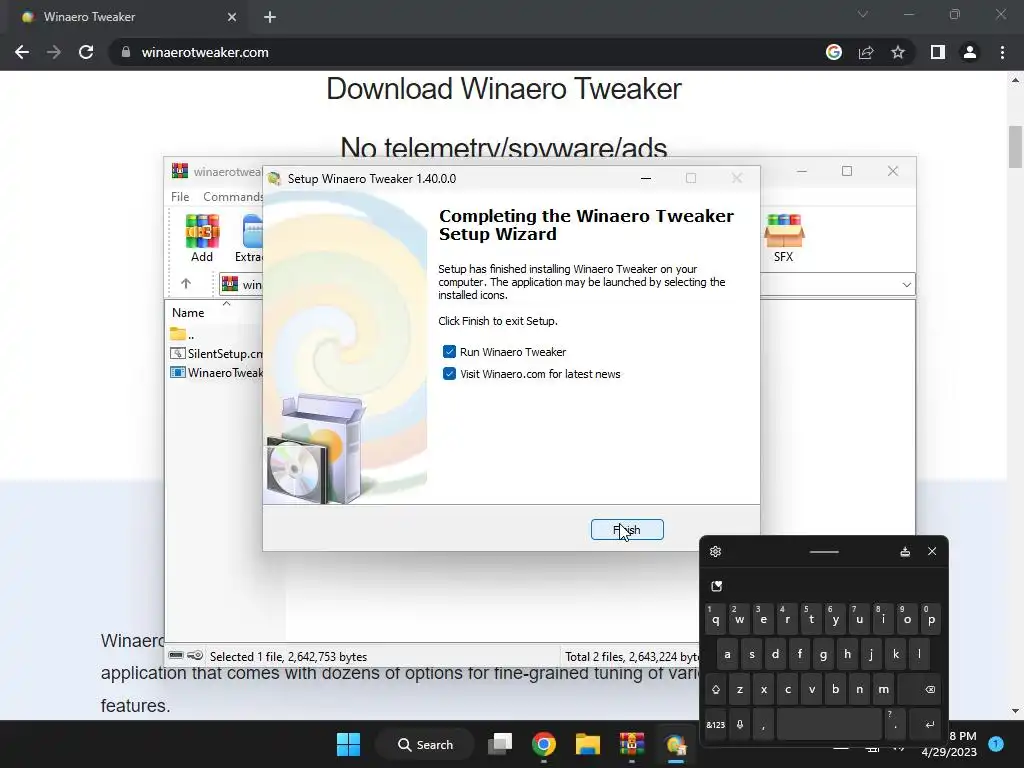Select the SilentSetup.cmd file row
The height and width of the screenshot is (768, 1024).
[216, 353]
